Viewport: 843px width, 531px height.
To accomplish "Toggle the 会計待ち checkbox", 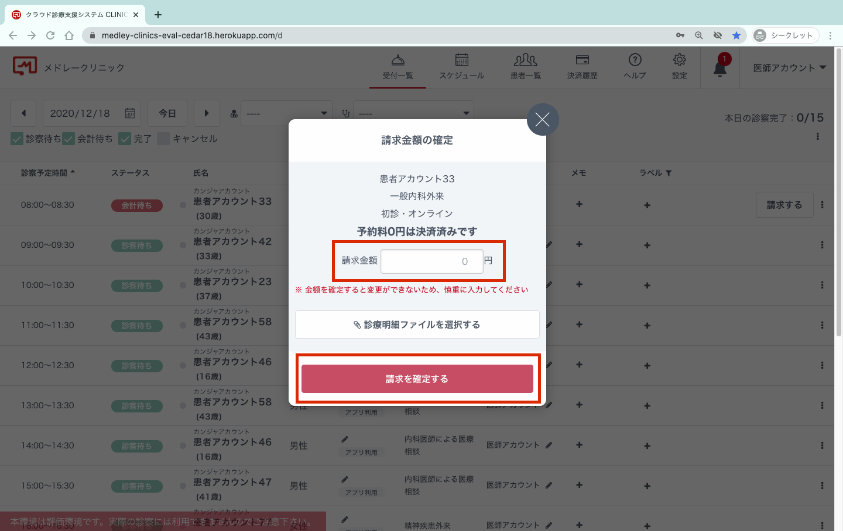I will (71, 139).
